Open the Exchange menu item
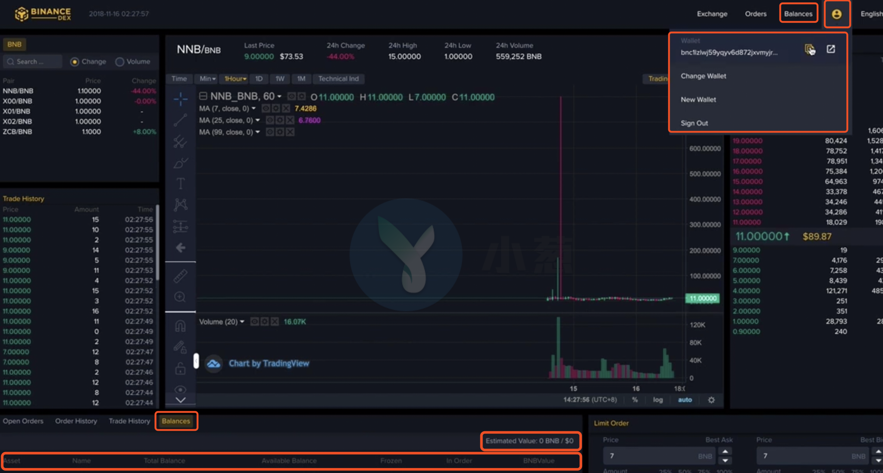Screen dimensions: 883x473 click(x=712, y=14)
